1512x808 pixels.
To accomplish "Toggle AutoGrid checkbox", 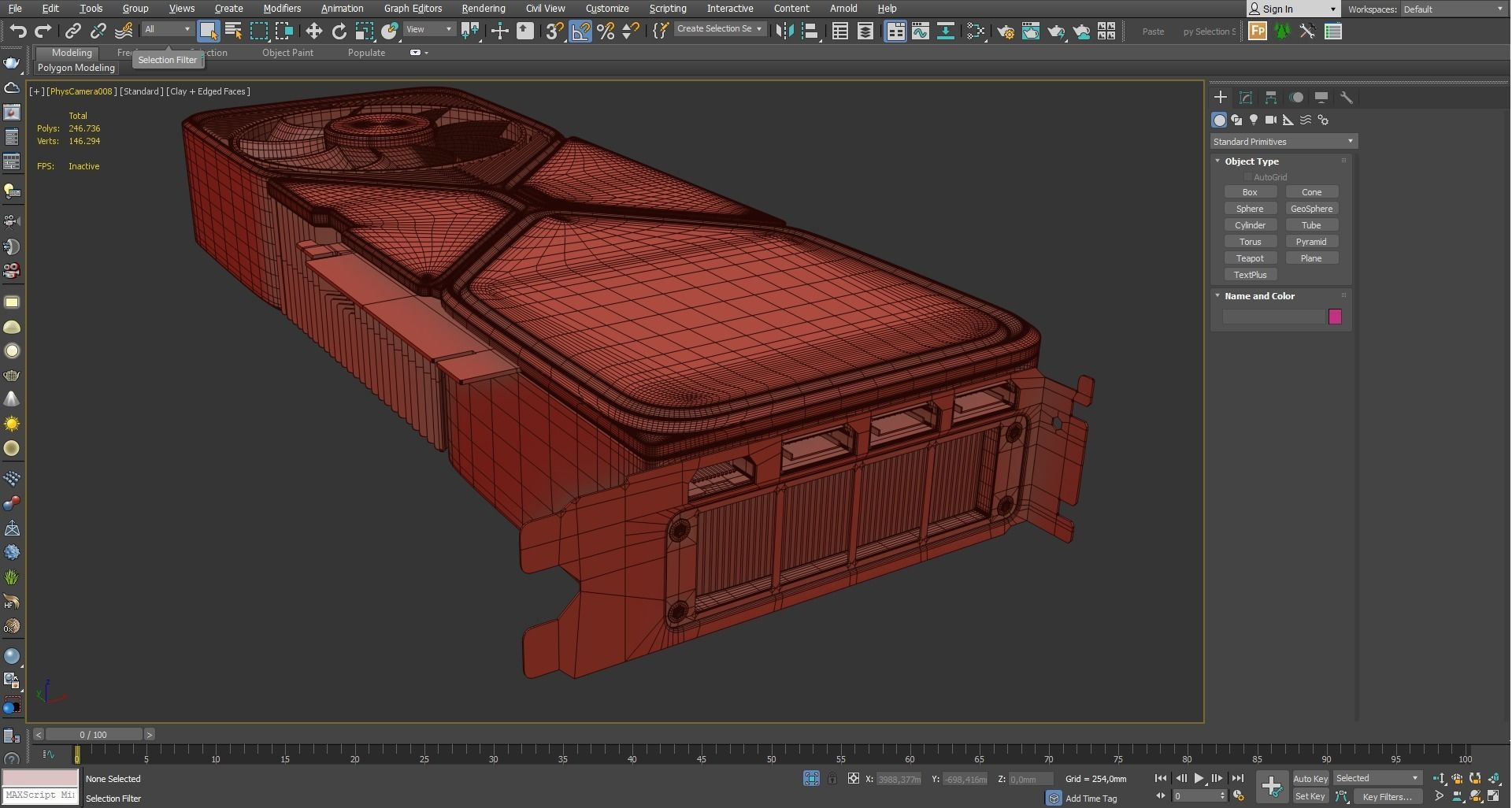I will pyautogui.click(x=1248, y=177).
